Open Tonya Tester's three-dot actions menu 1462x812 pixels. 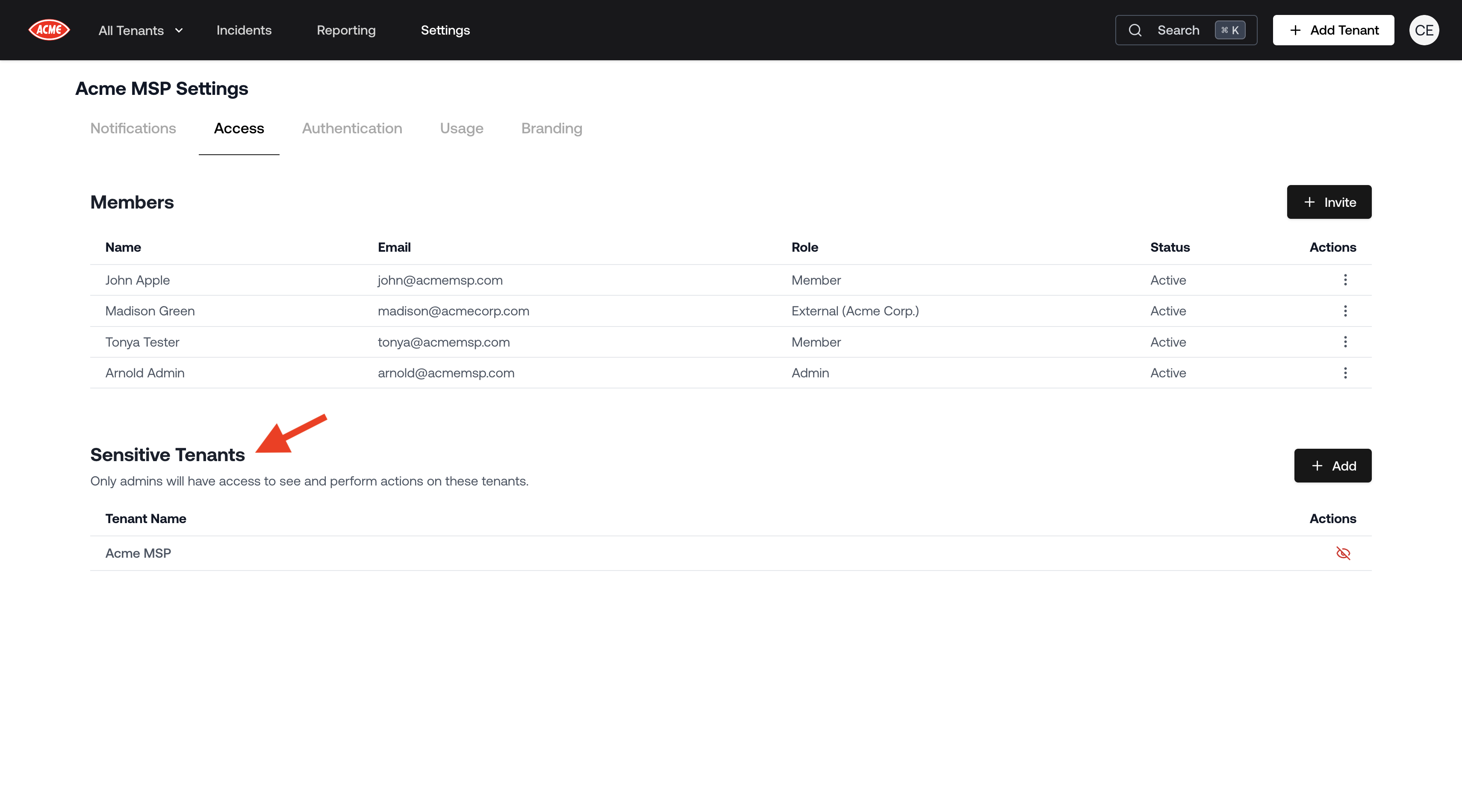[1344, 341]
